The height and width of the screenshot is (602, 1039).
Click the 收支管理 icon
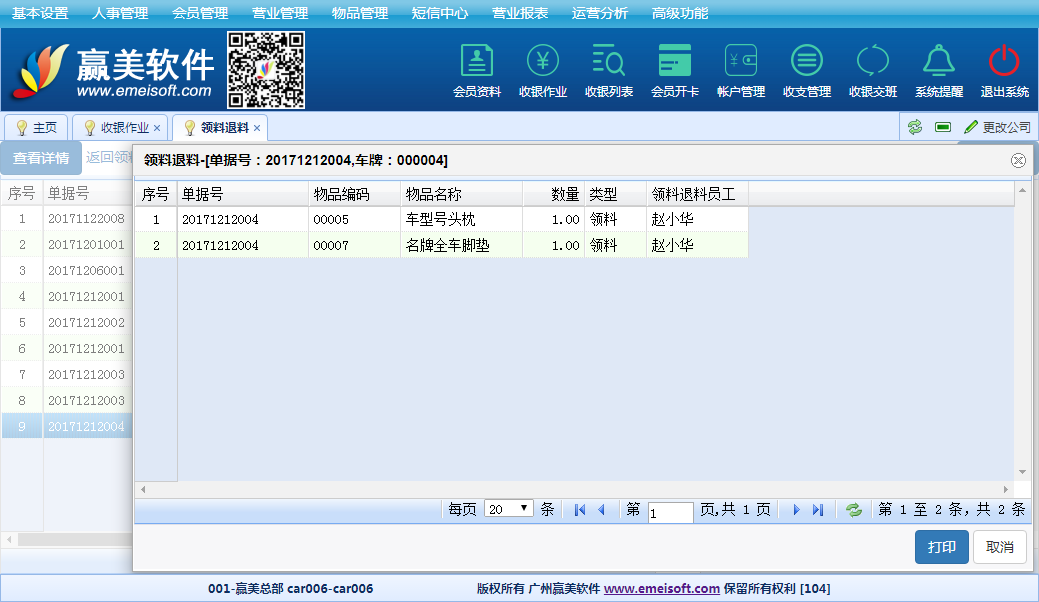[807, 62]
